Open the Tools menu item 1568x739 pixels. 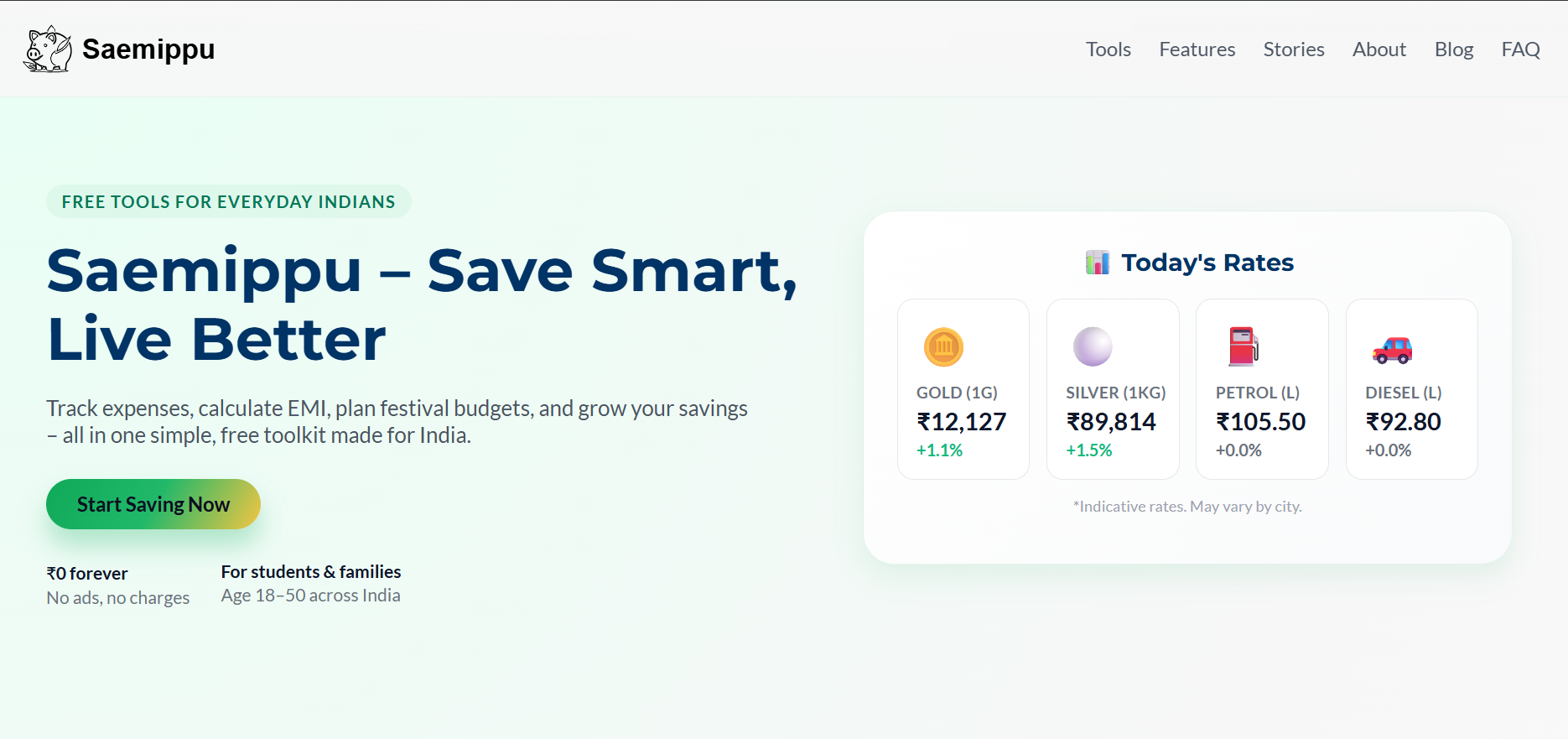[x=1109, y=49]
